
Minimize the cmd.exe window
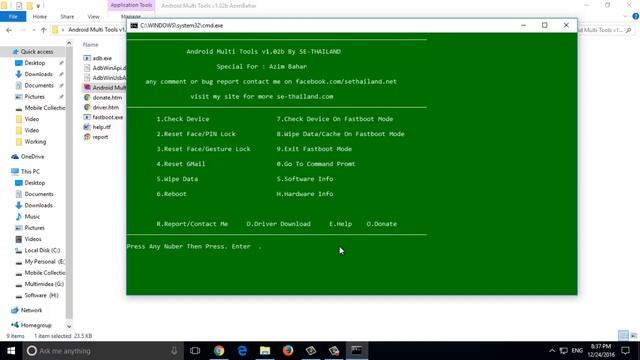(x=523, y=25)
